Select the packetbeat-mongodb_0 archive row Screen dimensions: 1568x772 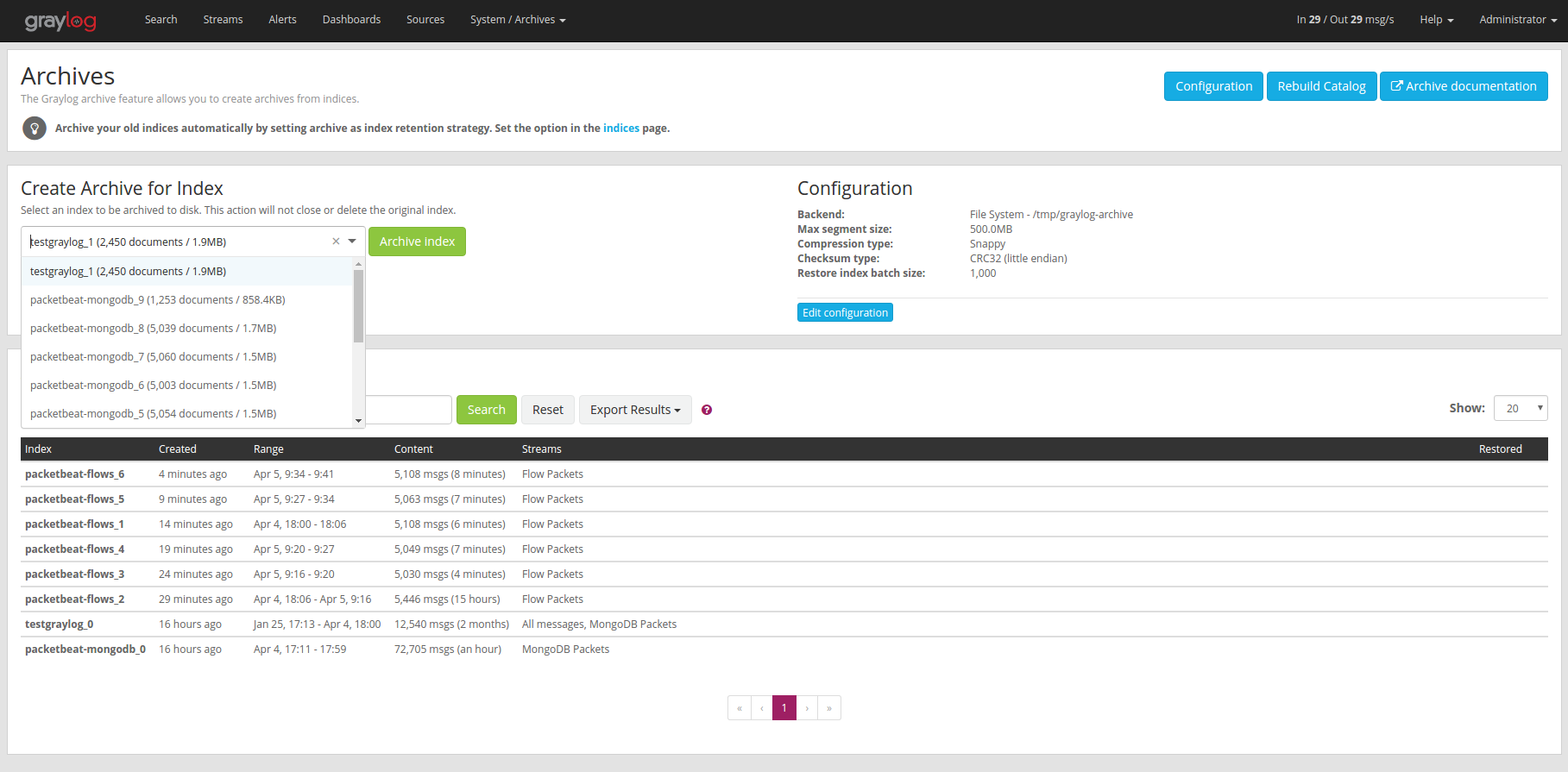(784, 650)
